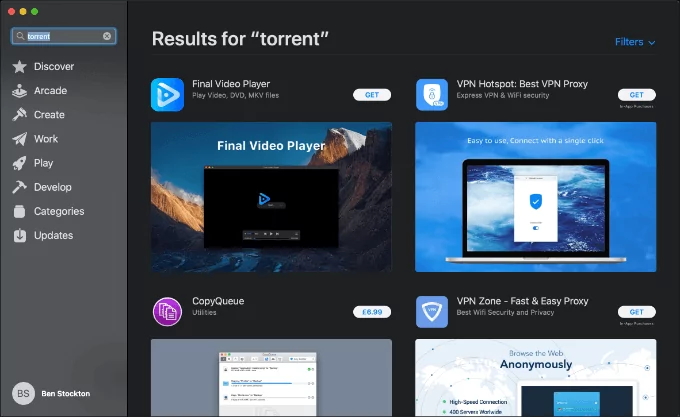
Task: Click the green full-screen window button
Action: [x=35, y=12]
